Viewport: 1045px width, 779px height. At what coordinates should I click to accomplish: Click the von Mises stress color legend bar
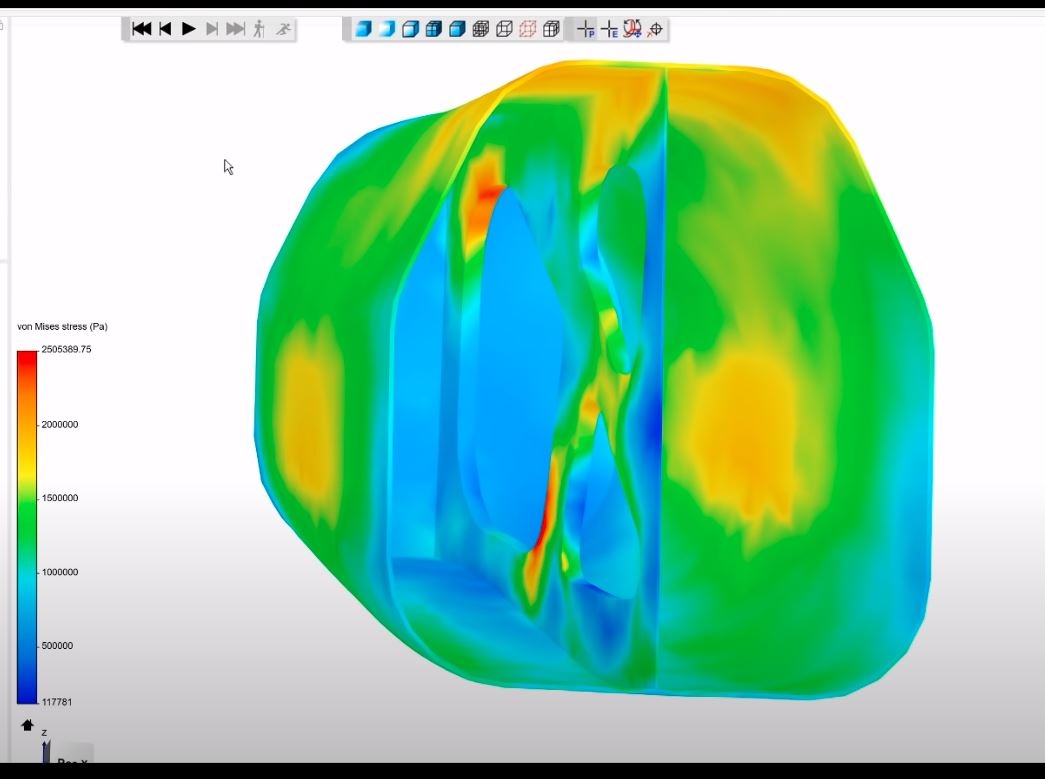[27, 527]
